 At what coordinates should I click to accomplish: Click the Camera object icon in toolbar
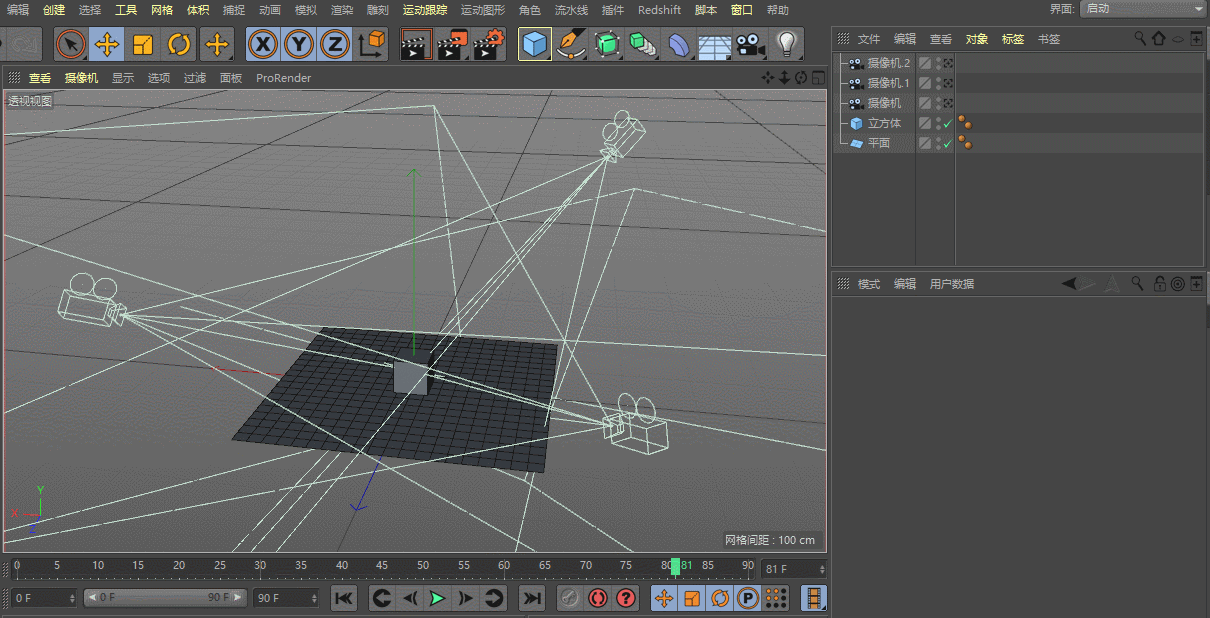(x=749, y=44)
